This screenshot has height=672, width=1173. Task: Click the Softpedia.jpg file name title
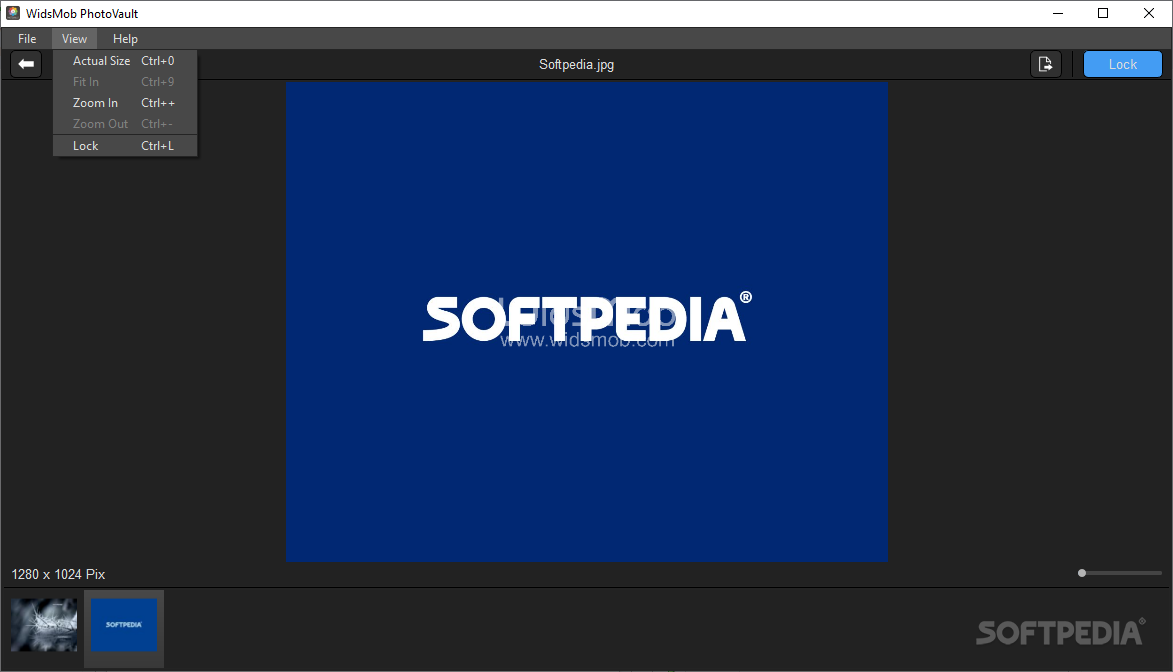coord(576,64)
